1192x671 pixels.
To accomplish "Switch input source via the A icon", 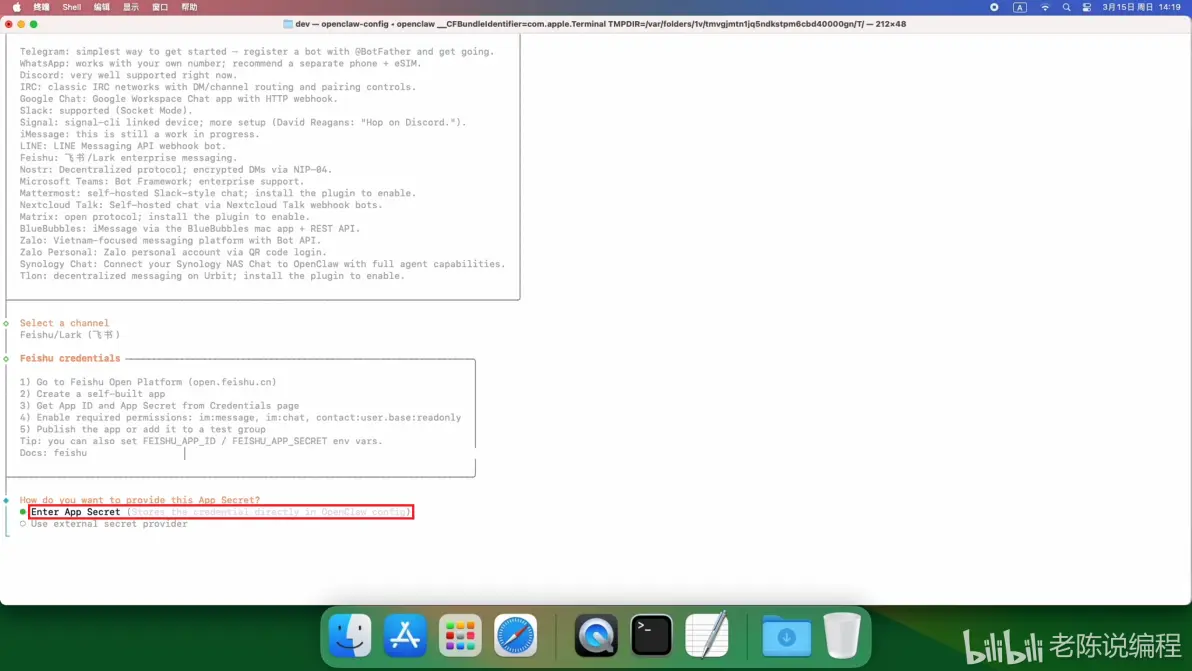I will [1019, 7].
